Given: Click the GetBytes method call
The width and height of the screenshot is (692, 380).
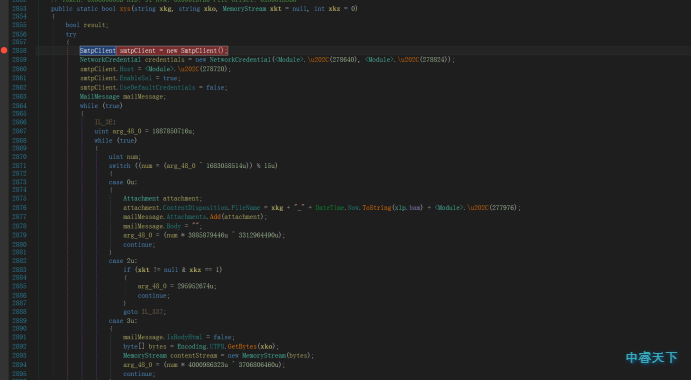Looking at the screenshot, I should [242, 346].
